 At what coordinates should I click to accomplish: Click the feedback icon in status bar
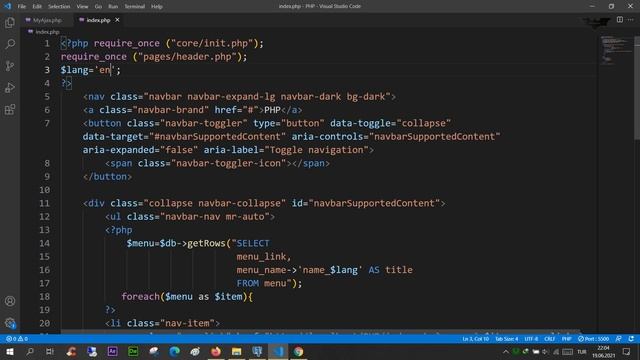[618, 339]
